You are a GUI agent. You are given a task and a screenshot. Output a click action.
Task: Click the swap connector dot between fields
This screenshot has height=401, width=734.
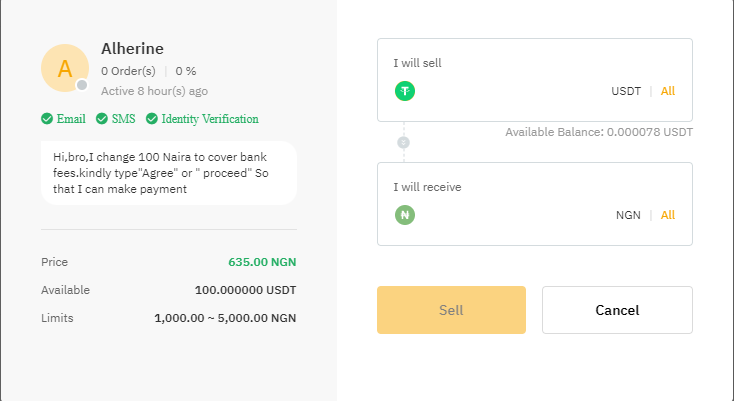tap(404, 143)
